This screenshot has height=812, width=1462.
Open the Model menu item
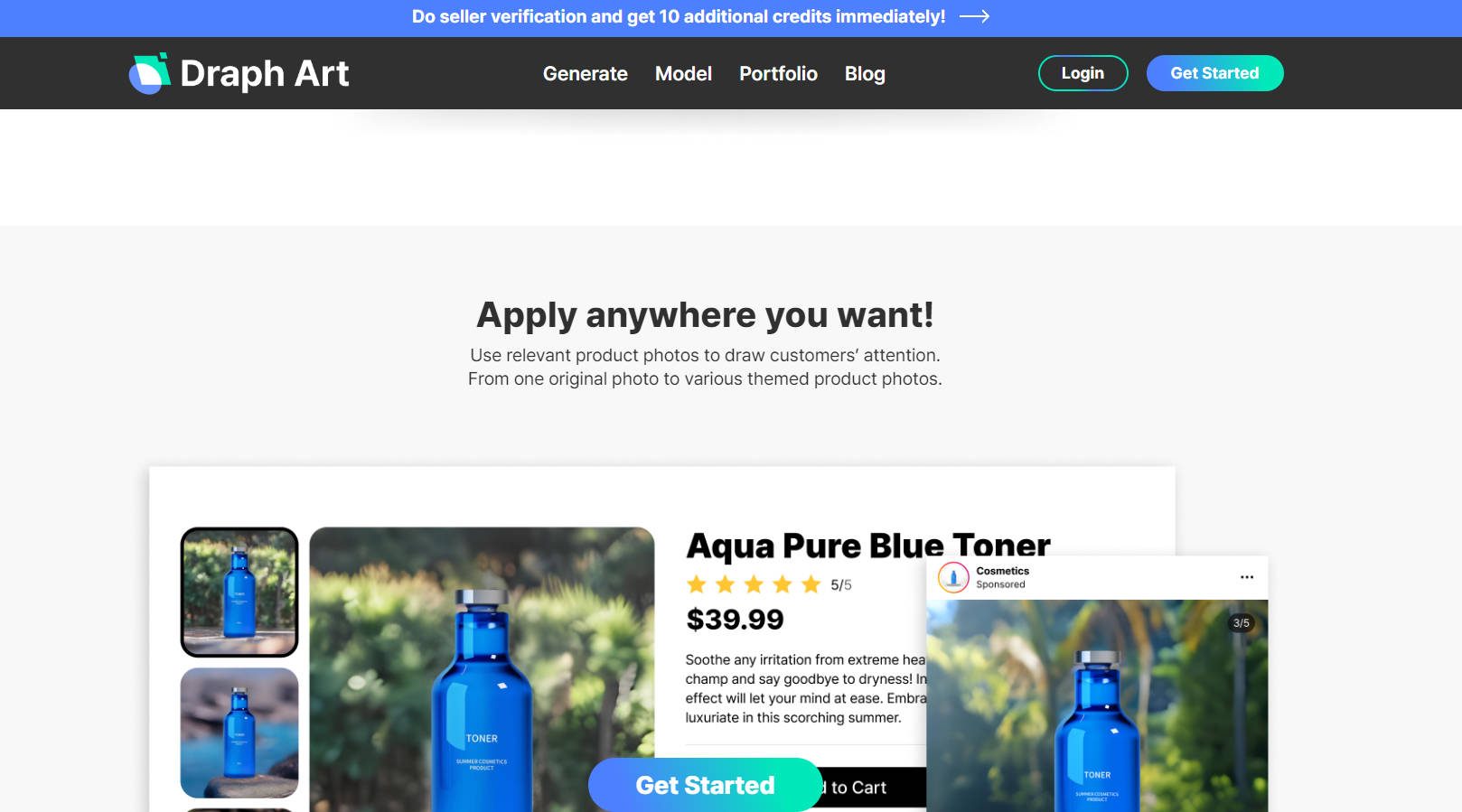[683, 74]
